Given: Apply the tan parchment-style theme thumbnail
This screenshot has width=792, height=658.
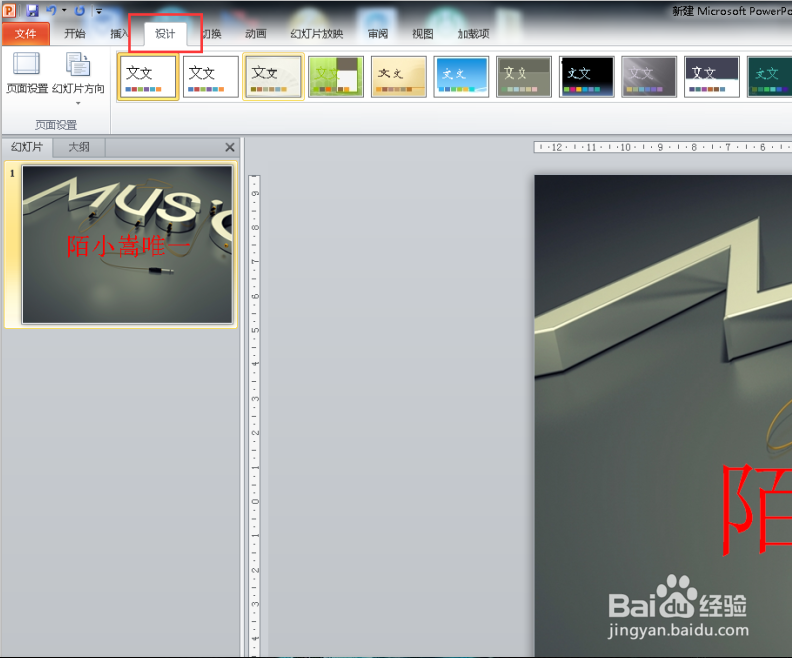Looking at the screenshot, I should pyautogui.click(x=399, y=77).
